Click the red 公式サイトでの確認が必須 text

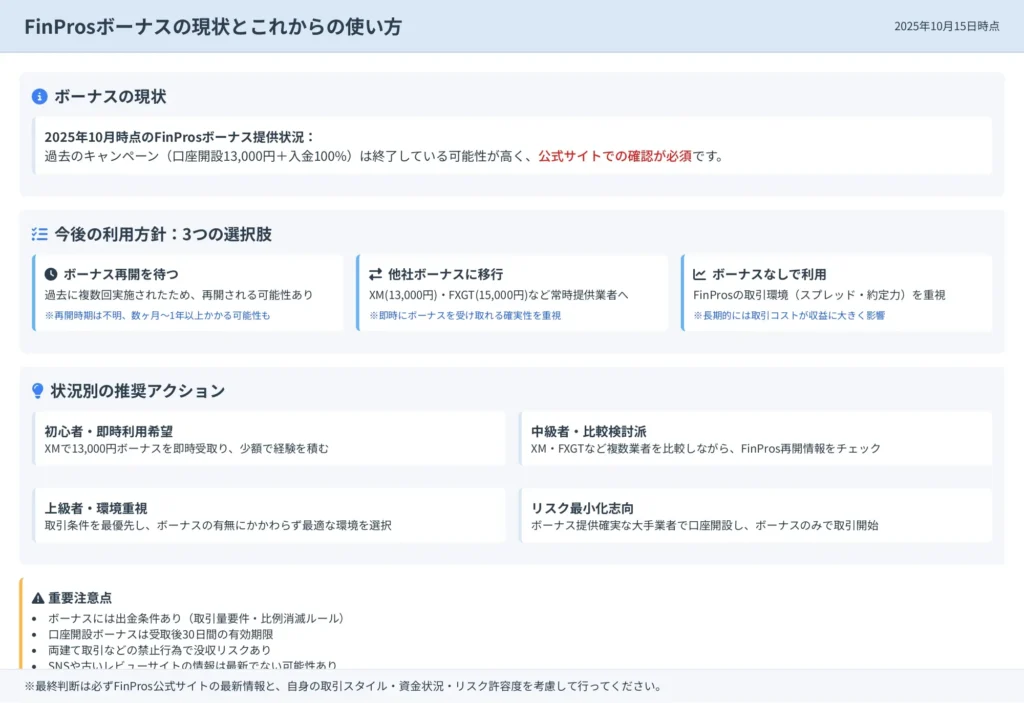(x=614, y=156)
